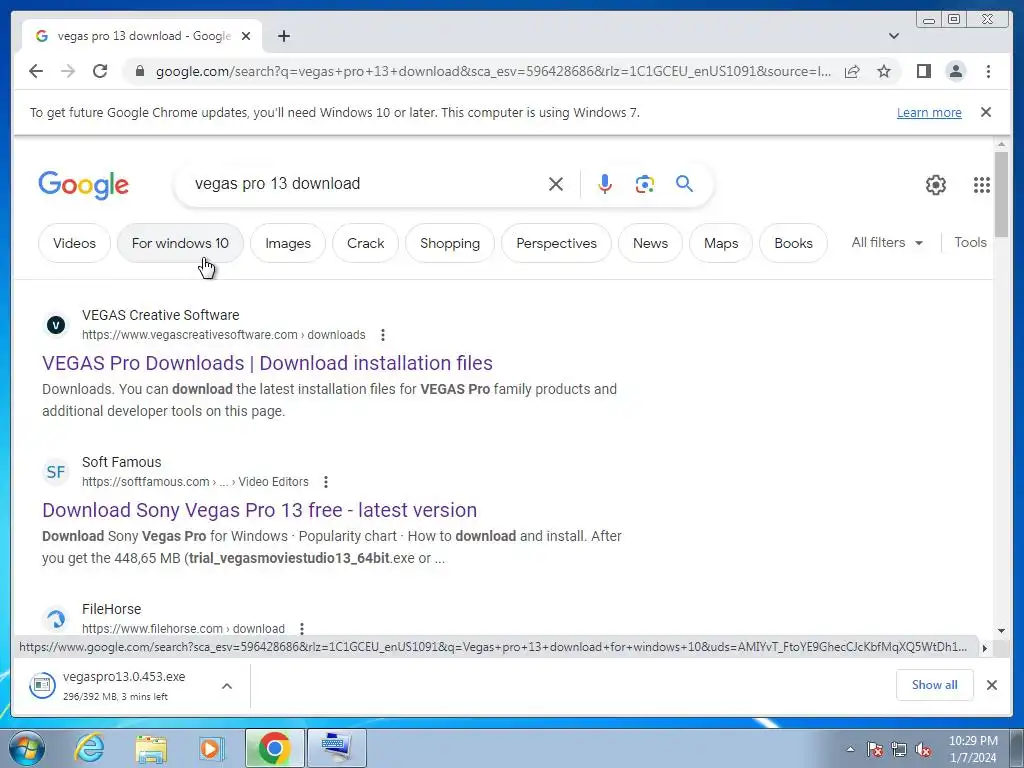Open Windows Explorer from taskbar
The width and height of the screenshot is (1024, 768).
(x=151, y=748)
